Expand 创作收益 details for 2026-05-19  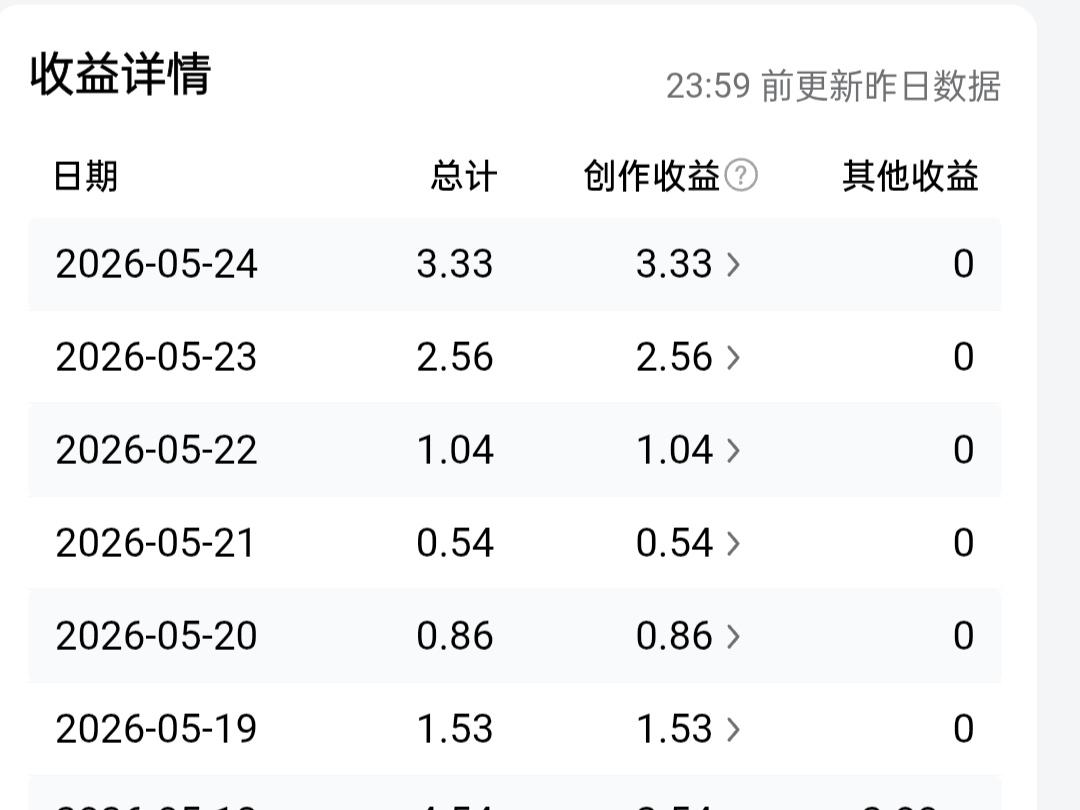coord(734,729)
